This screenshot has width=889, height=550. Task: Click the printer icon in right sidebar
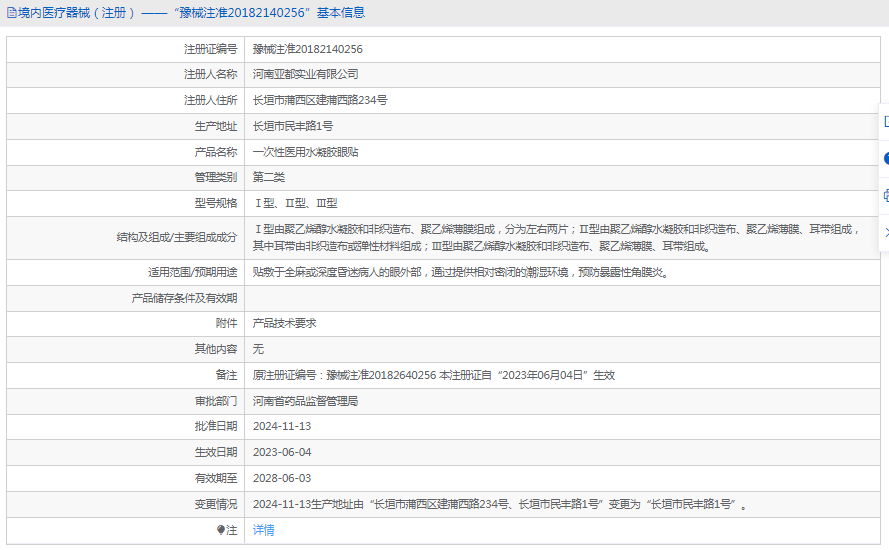coord(885,195)
